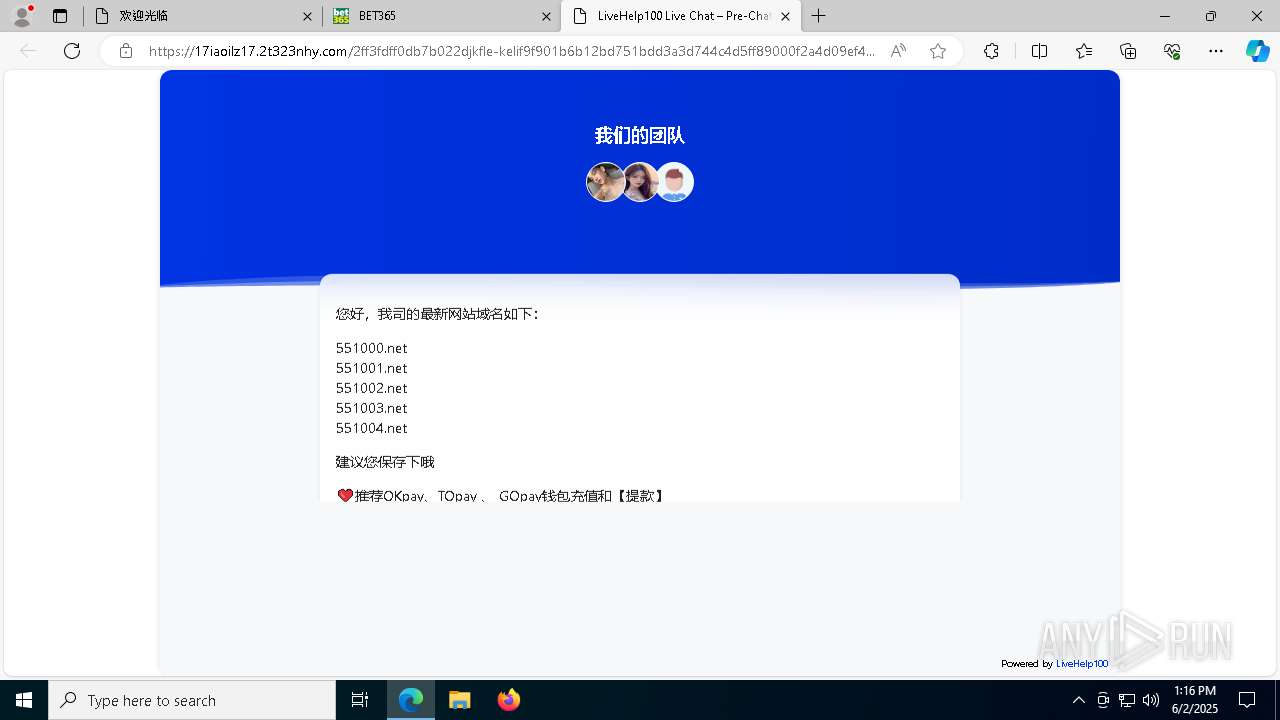The width and height of the screenshot is (1280, 720).
Task: Open the LiveHelp100 link
Action: [x=1082, y=664]
